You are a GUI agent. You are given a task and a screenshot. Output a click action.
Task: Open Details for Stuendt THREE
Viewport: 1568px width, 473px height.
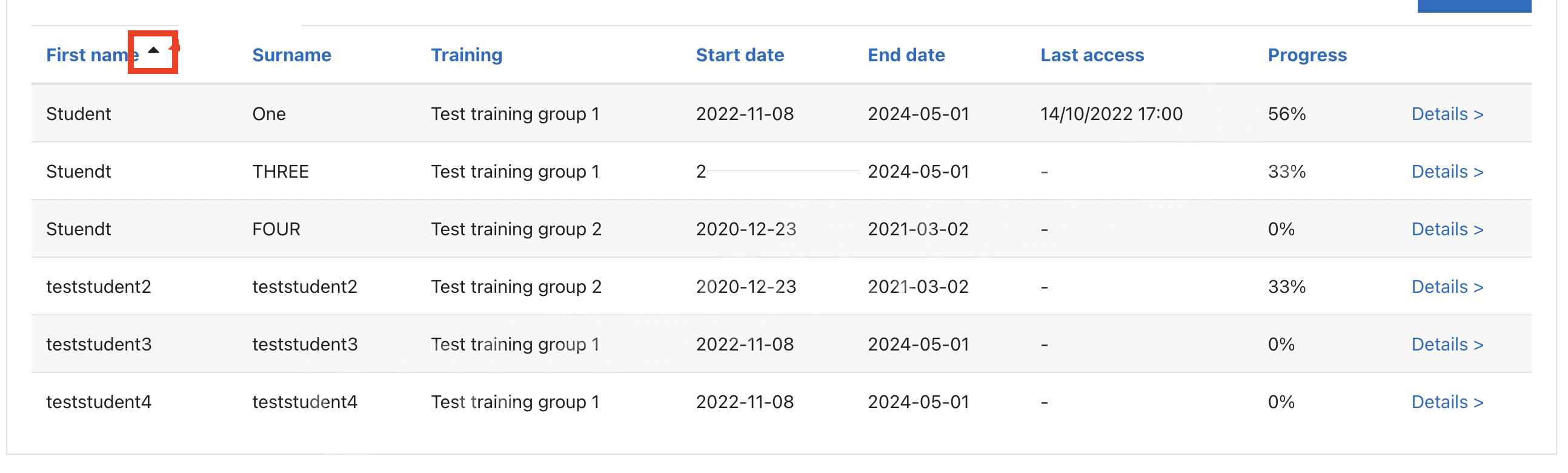1447,172
